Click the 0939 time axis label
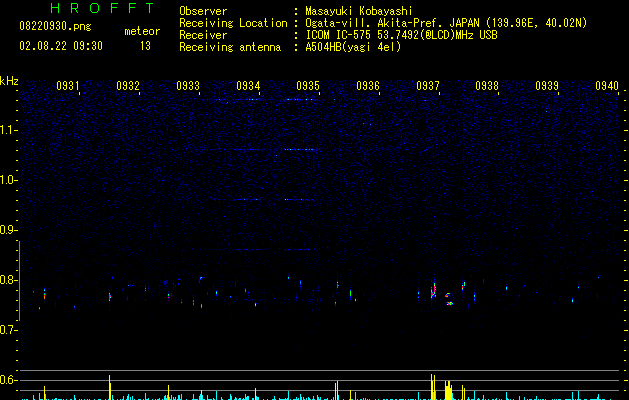The image size is (629, 400). pyautogui.click(x=547, y=86)
